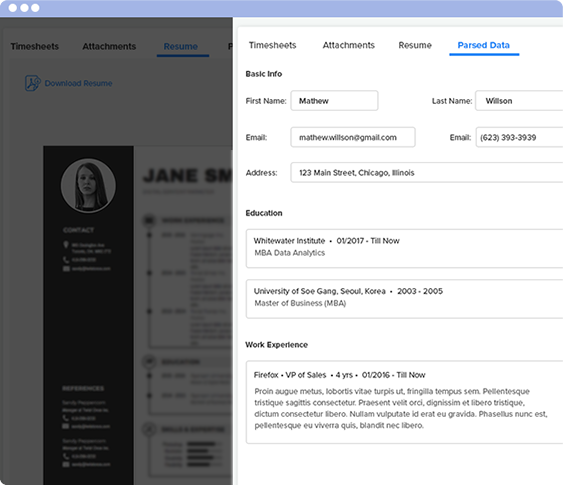Image resolution: width=563 pixels, height=485 pixels.
Task: Click second window control dot
Action: [24, 8]
